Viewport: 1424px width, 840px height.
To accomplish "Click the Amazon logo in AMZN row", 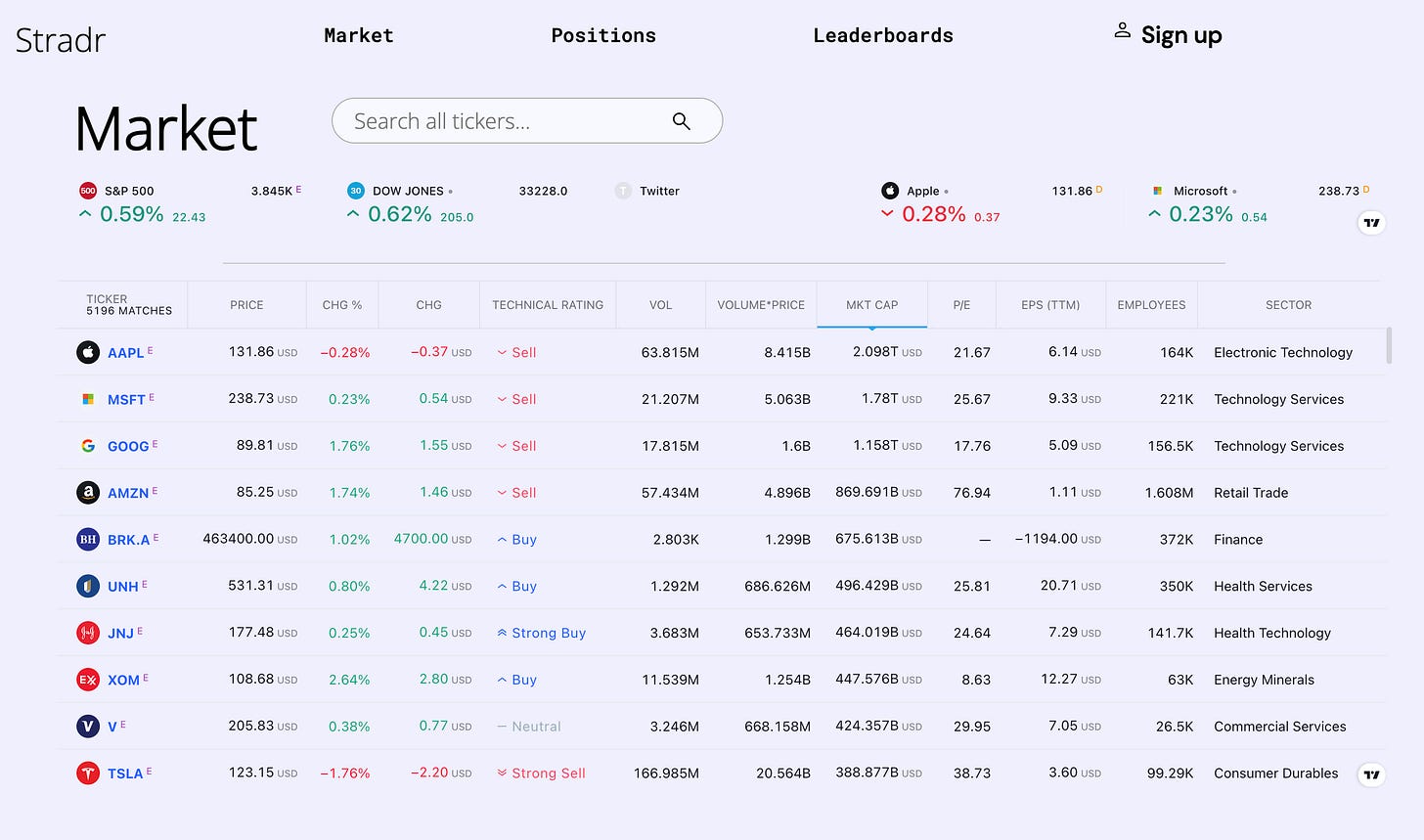I will pos(88,493).
